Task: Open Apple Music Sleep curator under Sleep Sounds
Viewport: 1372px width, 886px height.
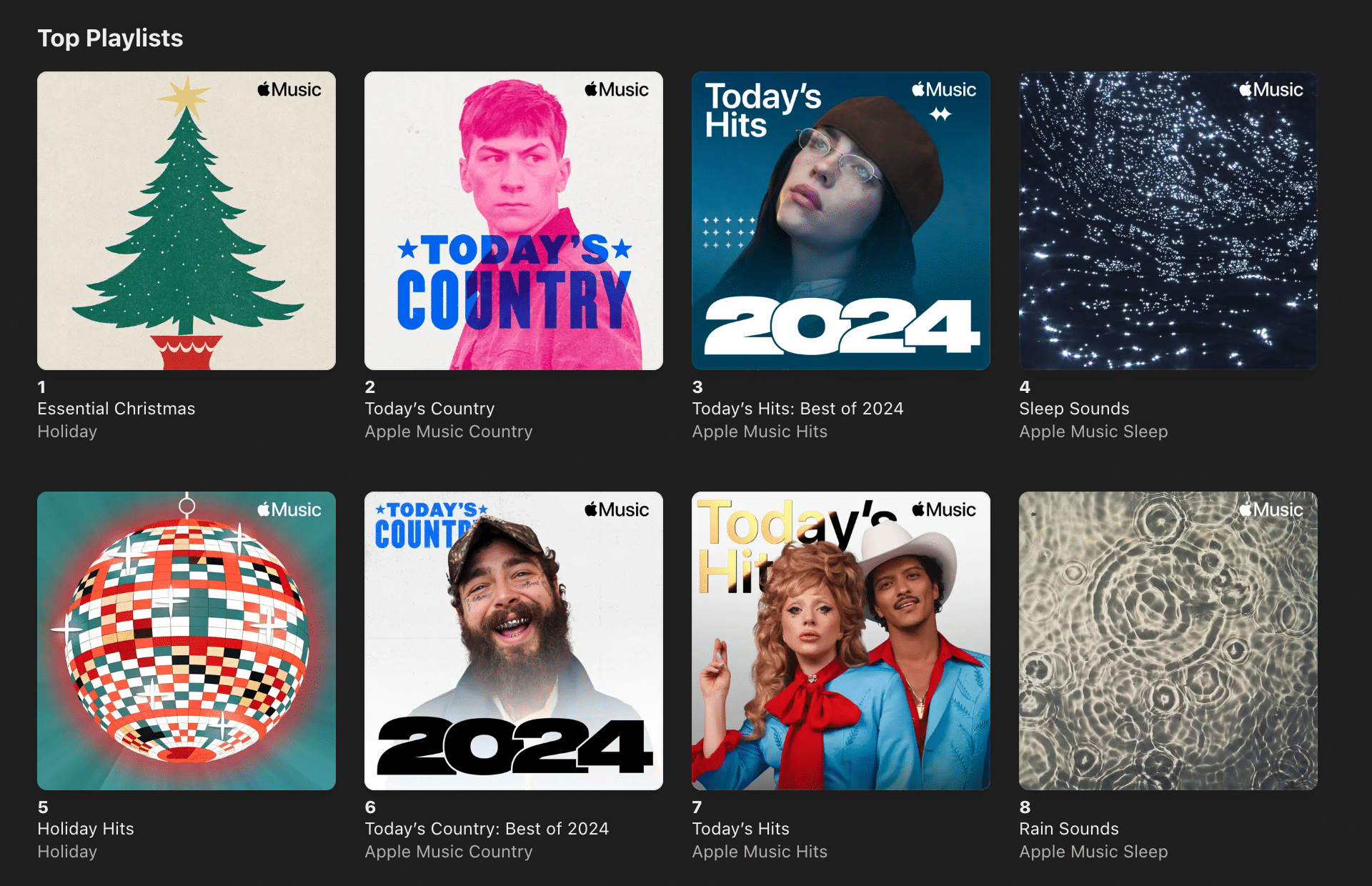Action: click(1093, 432)
